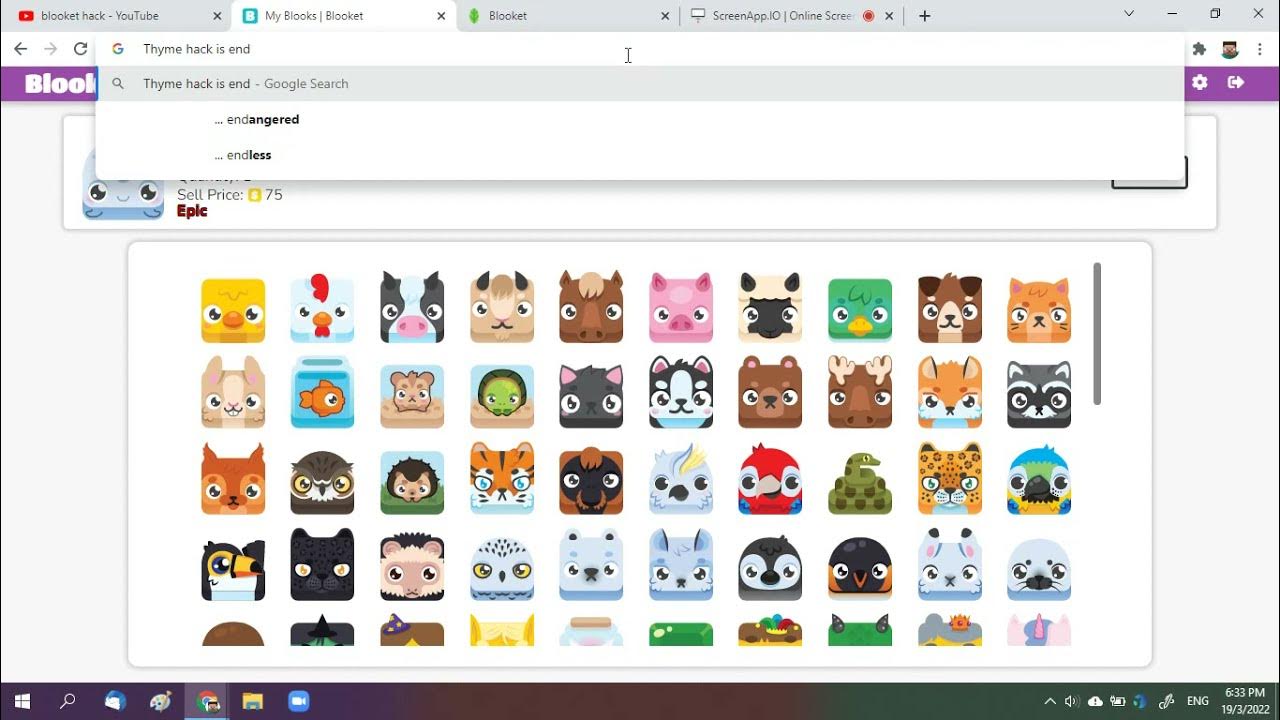This screenshot has width=1280, height=720.
Task: Select the black and white Husky blook
Action: coord(681,392)
